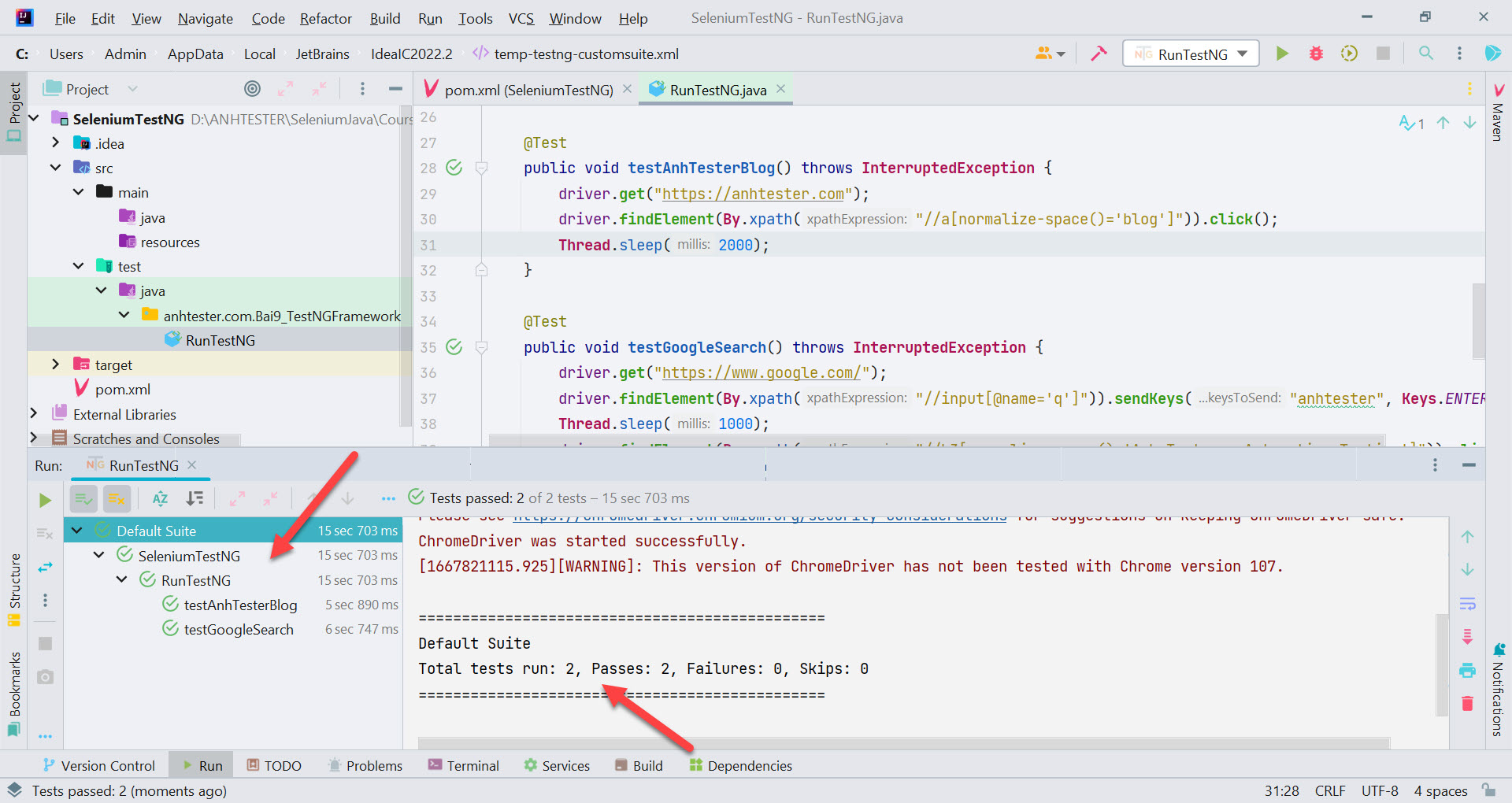Viewport: 1512px width, 803px height.
Task: Open the Services tool window
Action: [556, 765]
